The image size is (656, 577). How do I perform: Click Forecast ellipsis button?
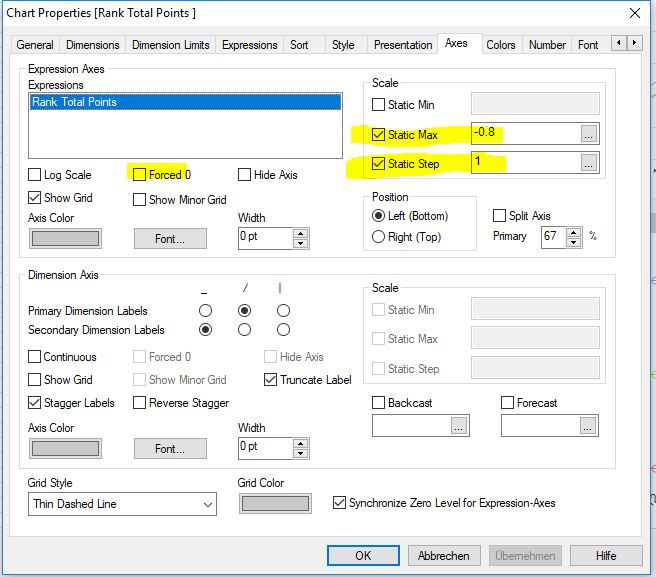click(588, 426)
